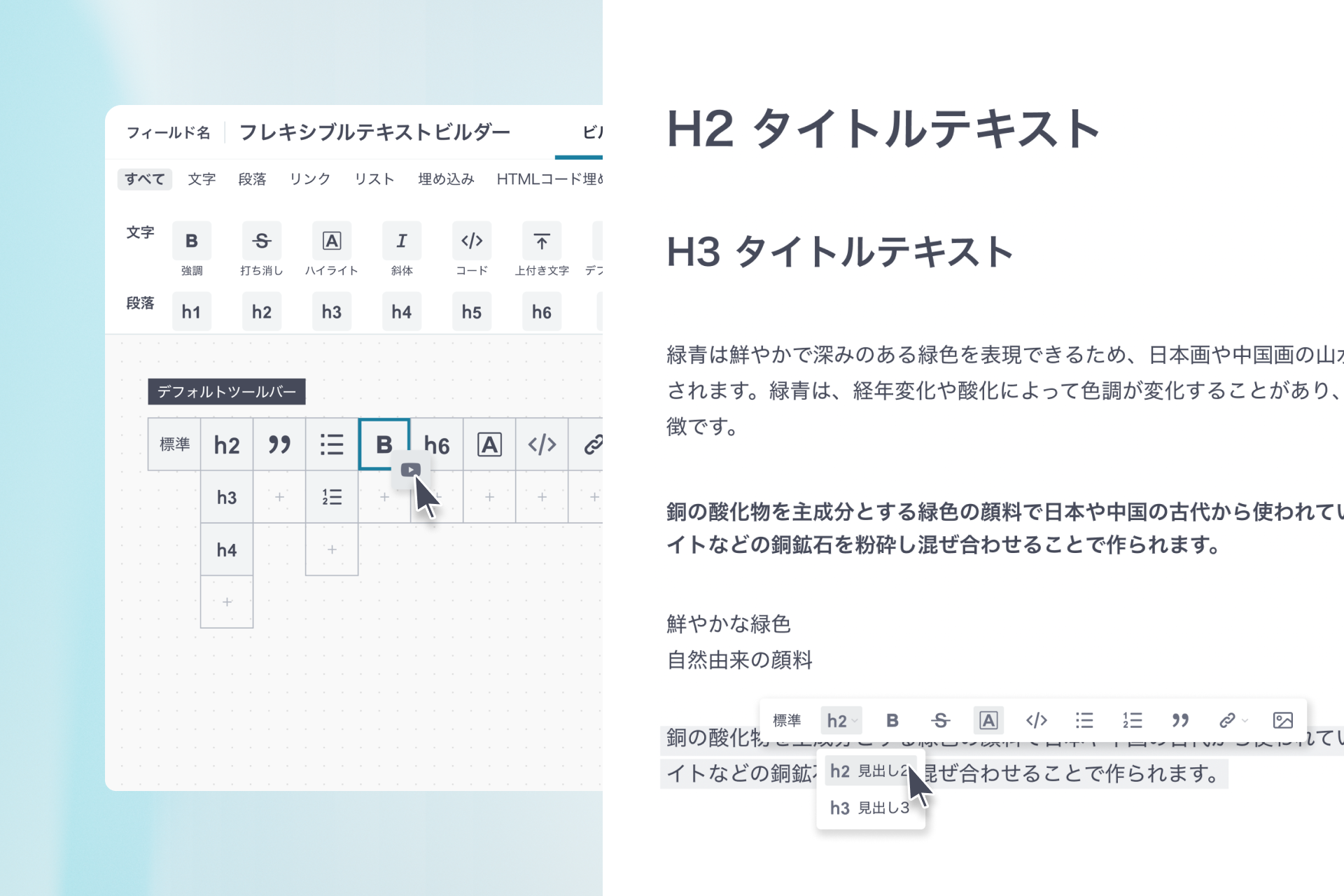The width and height of the screenshot is (1344, 896).
Task: Click the blockquote icon in builder grid
Action: click(x=279, y=444)
